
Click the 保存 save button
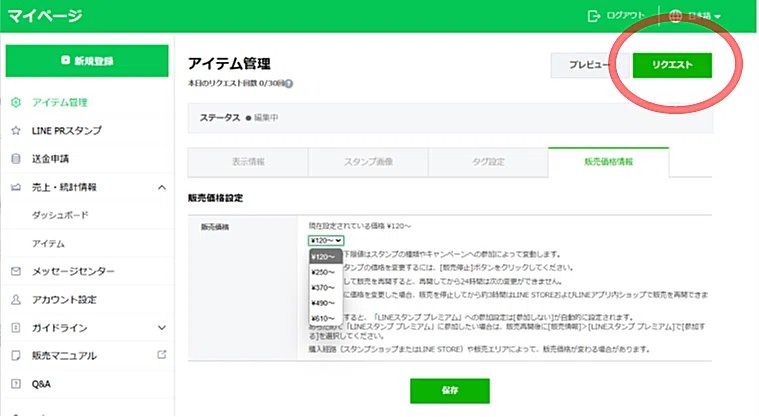(450, 390)
